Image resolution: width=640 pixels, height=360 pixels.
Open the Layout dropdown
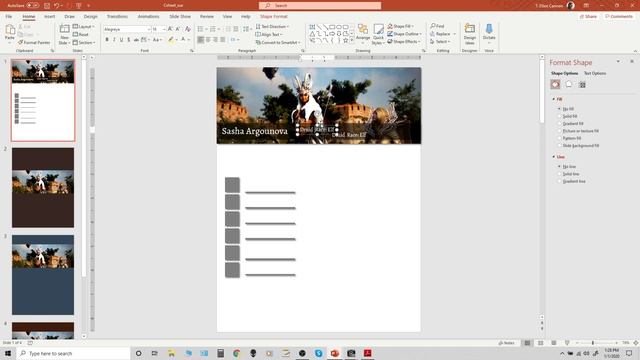[x=84, y=27]
